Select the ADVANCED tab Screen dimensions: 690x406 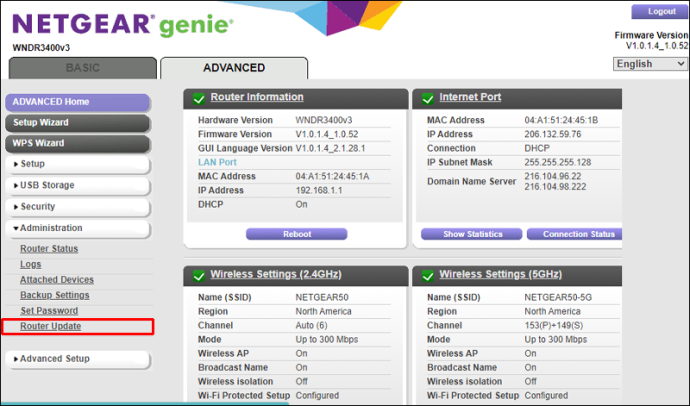coord(234,68)
